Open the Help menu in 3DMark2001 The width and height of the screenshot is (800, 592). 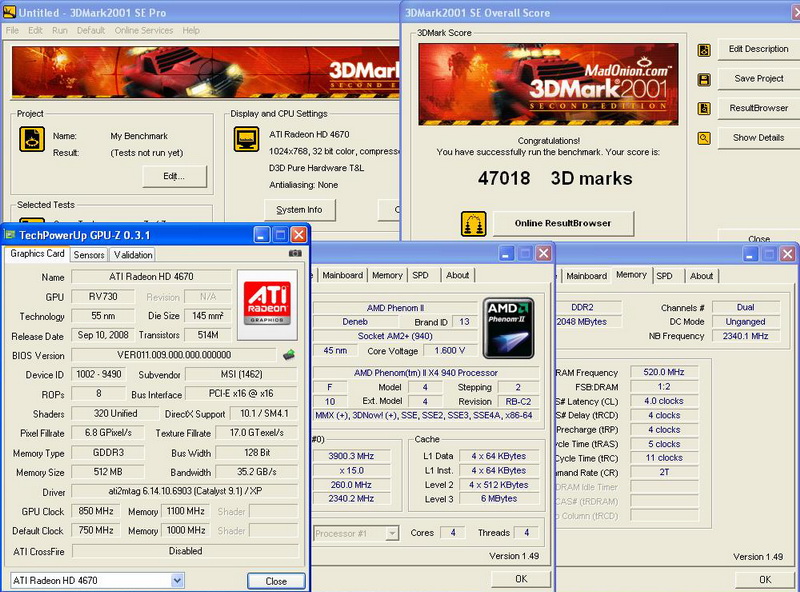[x=191, y=30]
